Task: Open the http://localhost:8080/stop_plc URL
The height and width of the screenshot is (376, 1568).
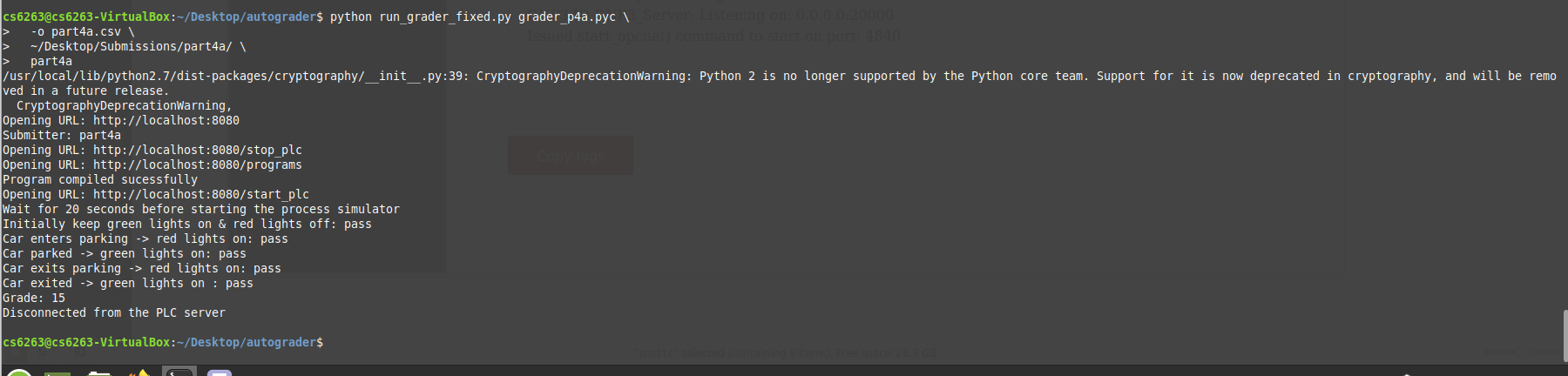Action: pos(198,150)
